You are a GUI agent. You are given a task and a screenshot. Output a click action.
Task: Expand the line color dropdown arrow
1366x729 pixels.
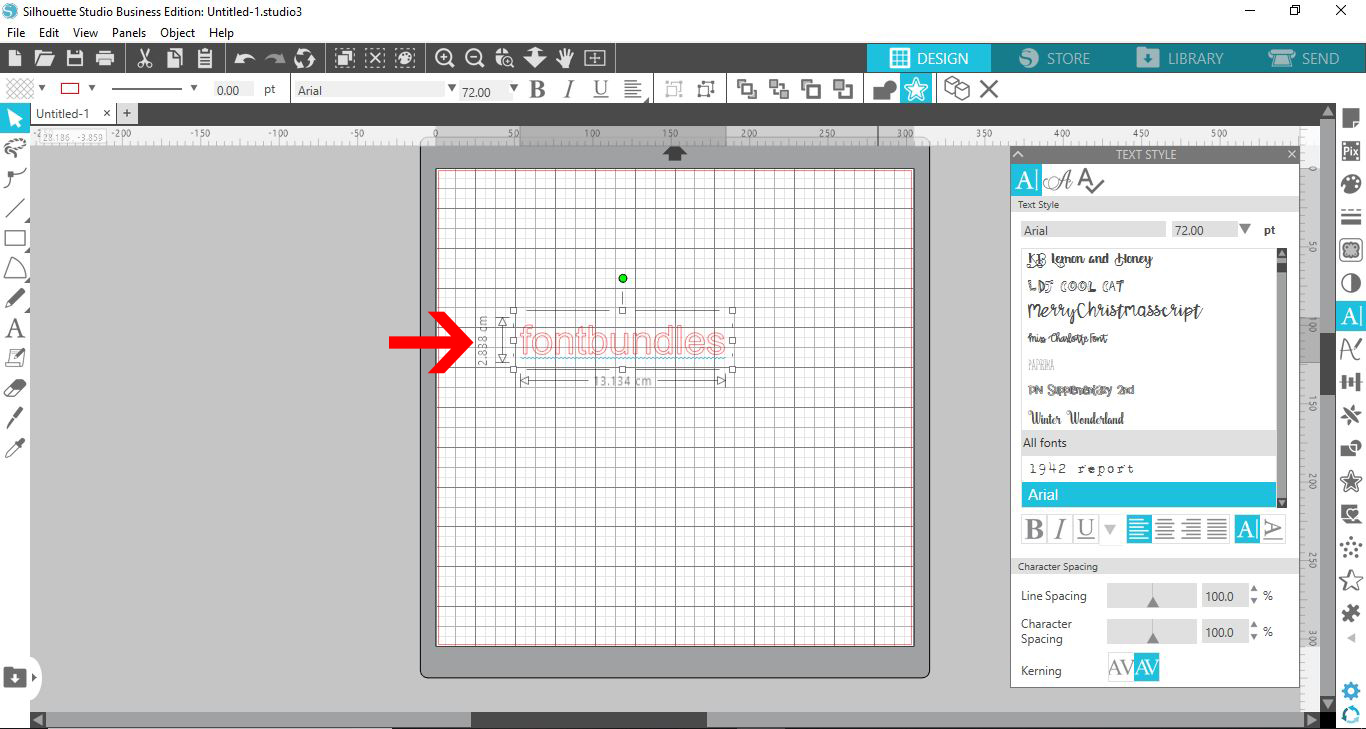[91, 88]
